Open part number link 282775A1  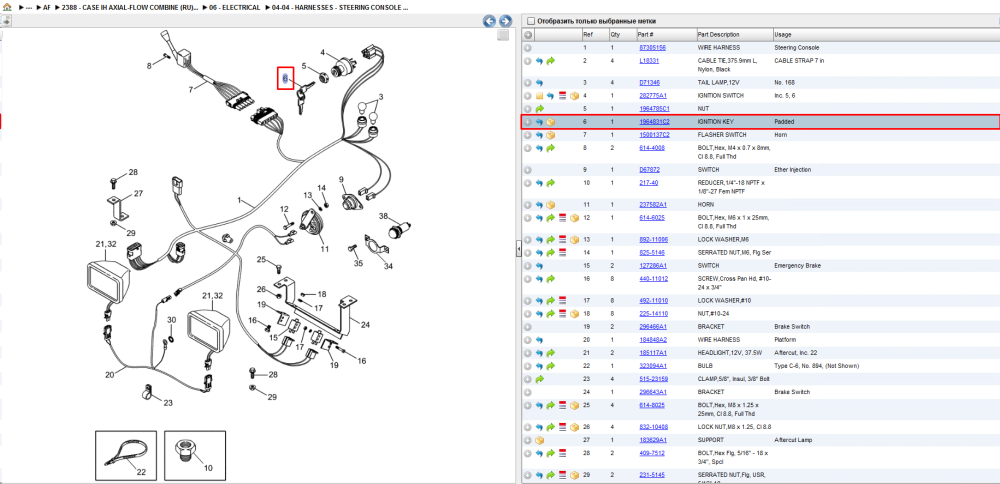click(x=653, y=96)
